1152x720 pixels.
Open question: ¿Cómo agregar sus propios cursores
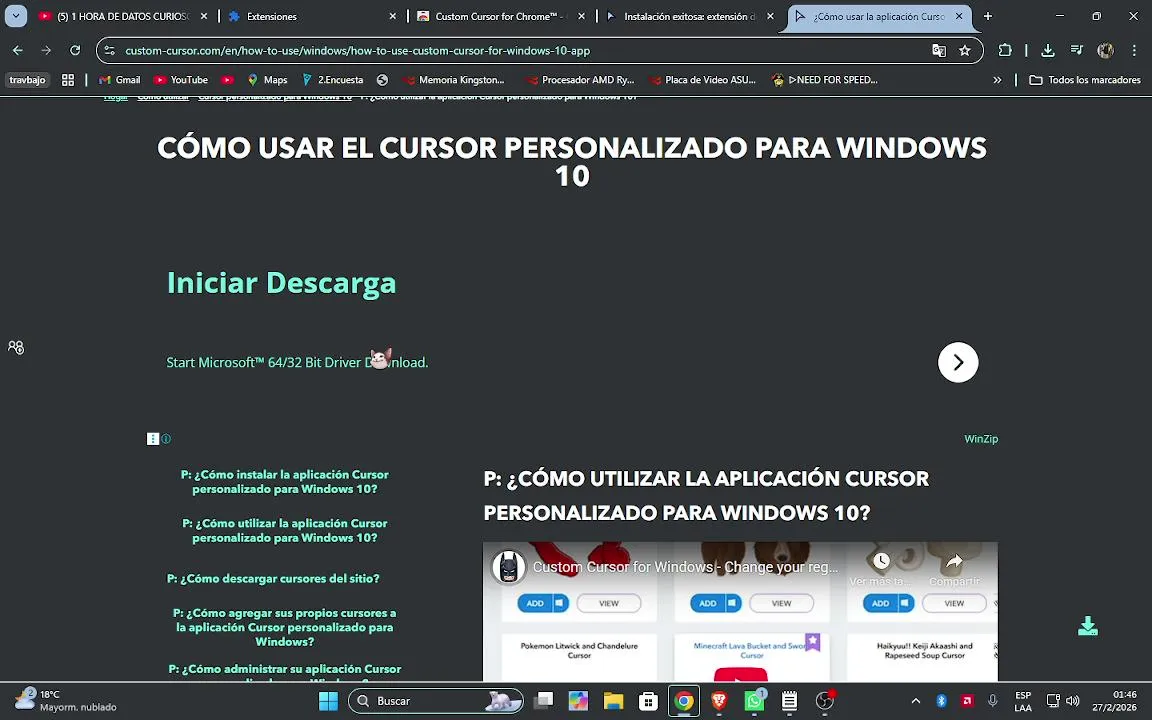pos(284,627)
